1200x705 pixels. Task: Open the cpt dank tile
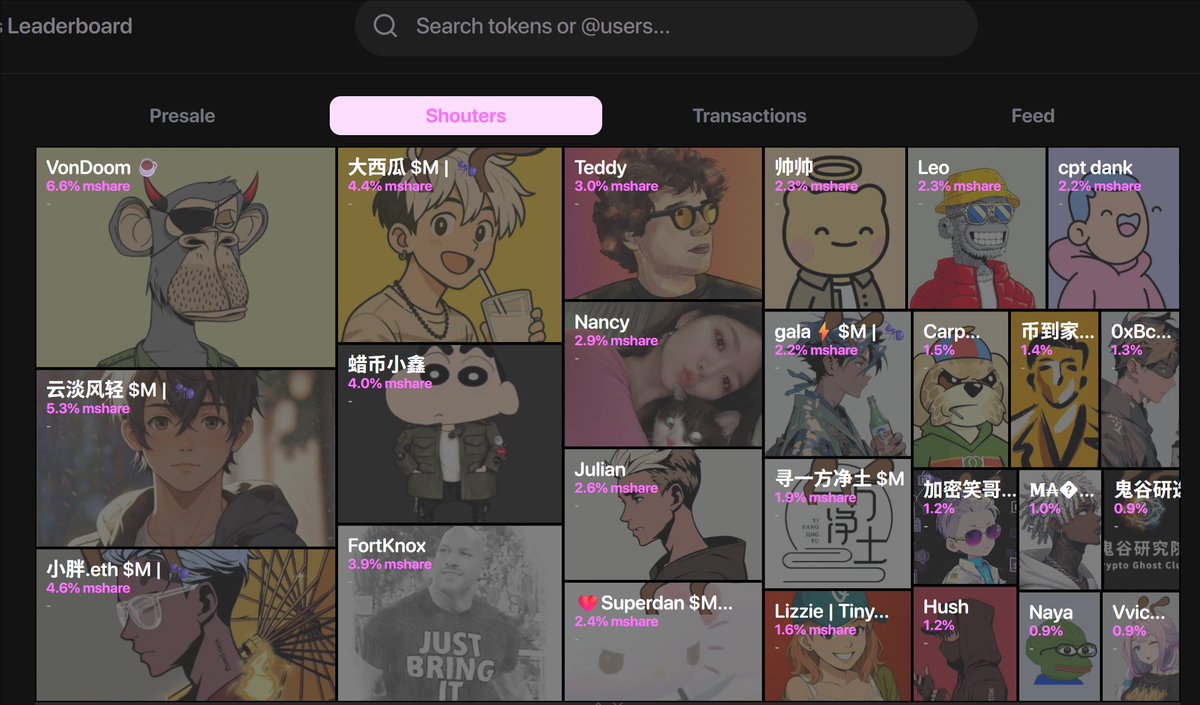click(x=1114, y=228)
